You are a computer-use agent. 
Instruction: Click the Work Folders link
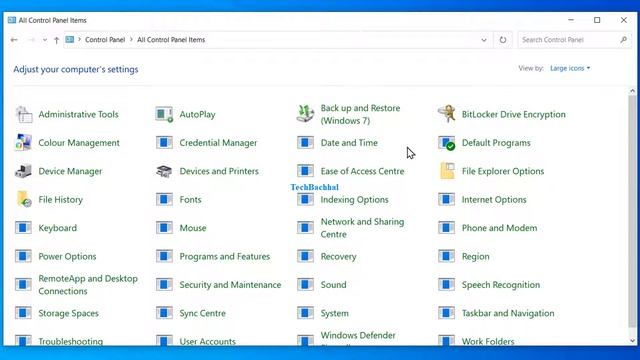488,341
